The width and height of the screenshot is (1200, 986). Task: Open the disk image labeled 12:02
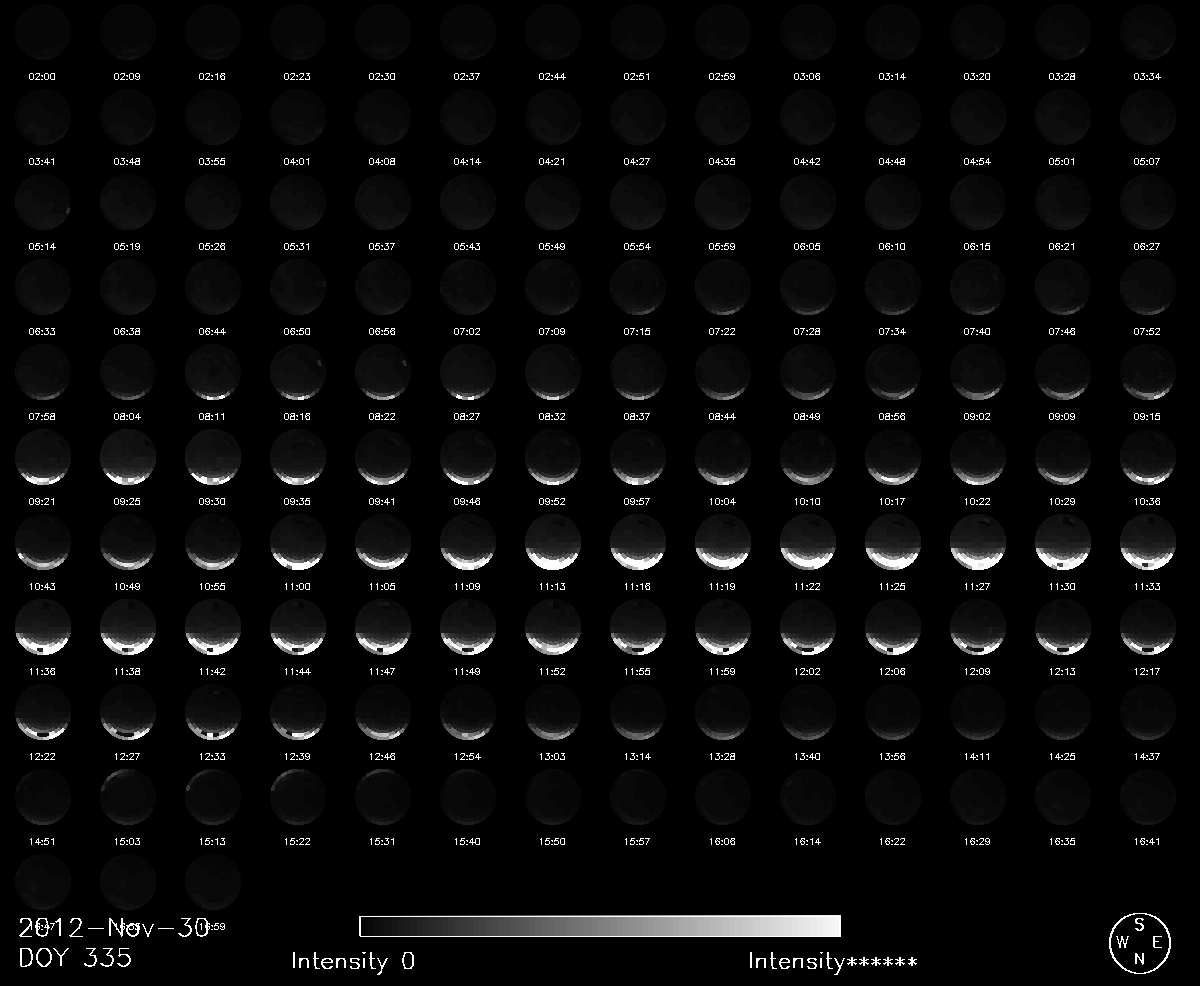click(808, 626)
